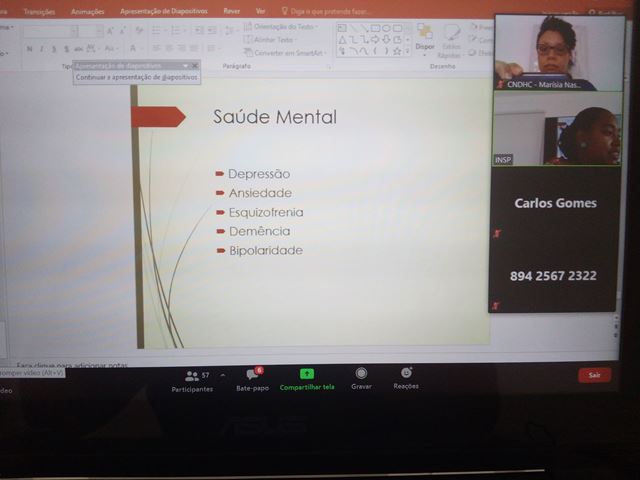This screenshot has height=480, width=640.
Task: Click the green Compartilhar tela icon
Action: coord(307,374)
